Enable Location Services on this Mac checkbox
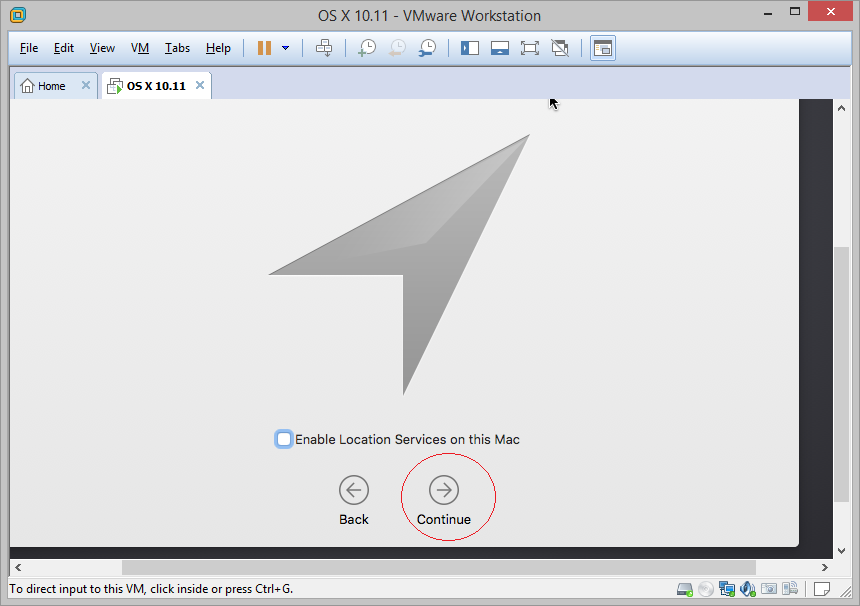This screenshot has height=606, width=860. 284,439
